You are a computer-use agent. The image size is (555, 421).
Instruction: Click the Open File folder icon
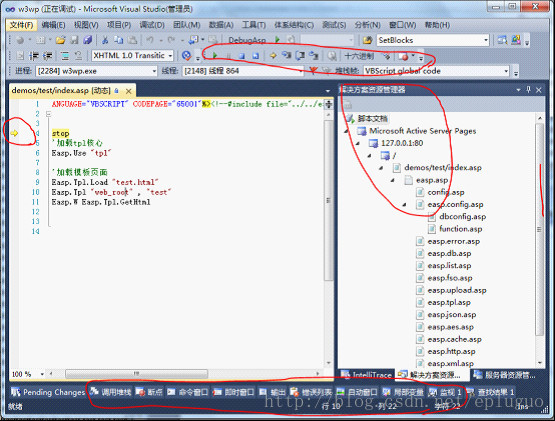[61, 40]
